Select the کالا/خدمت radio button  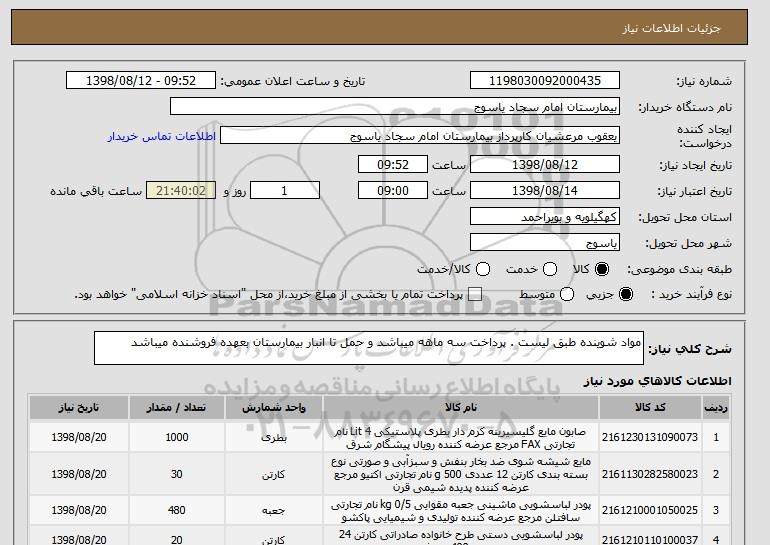click(483, 269)
